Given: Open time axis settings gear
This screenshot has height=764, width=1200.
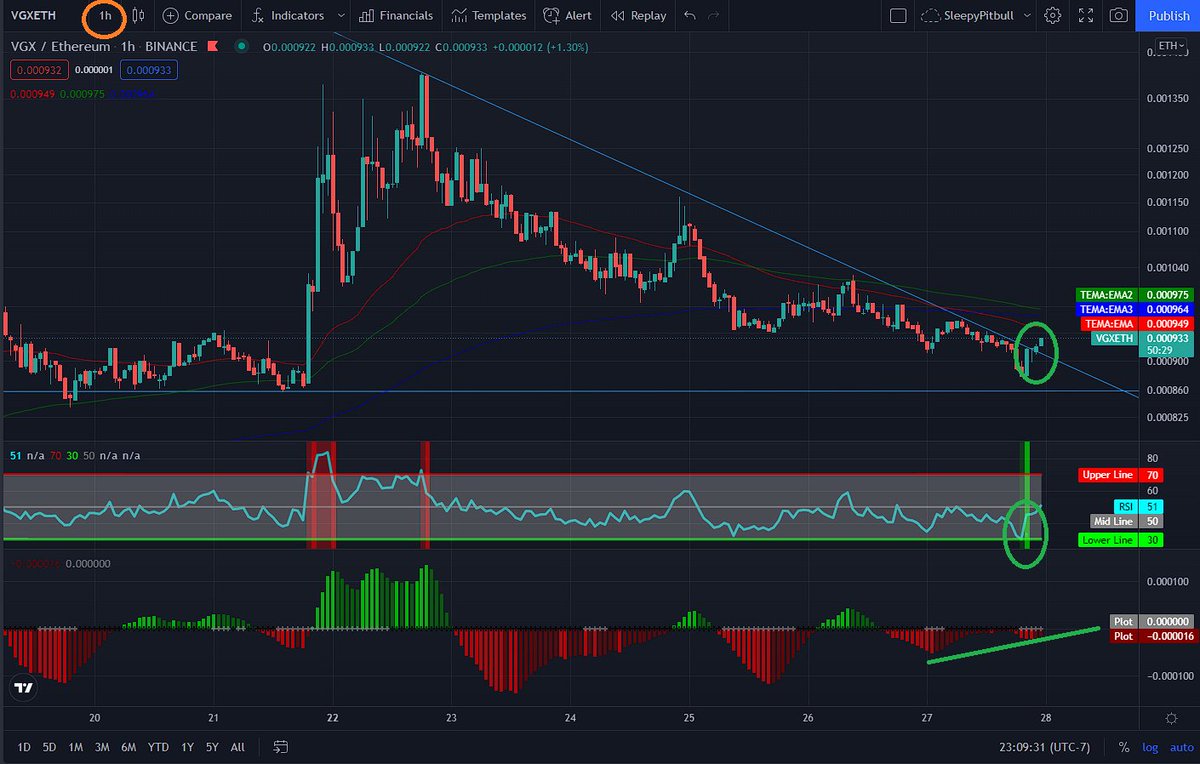Looking at the screenshot, I should pyautogui.click(x=1171, y=718).
